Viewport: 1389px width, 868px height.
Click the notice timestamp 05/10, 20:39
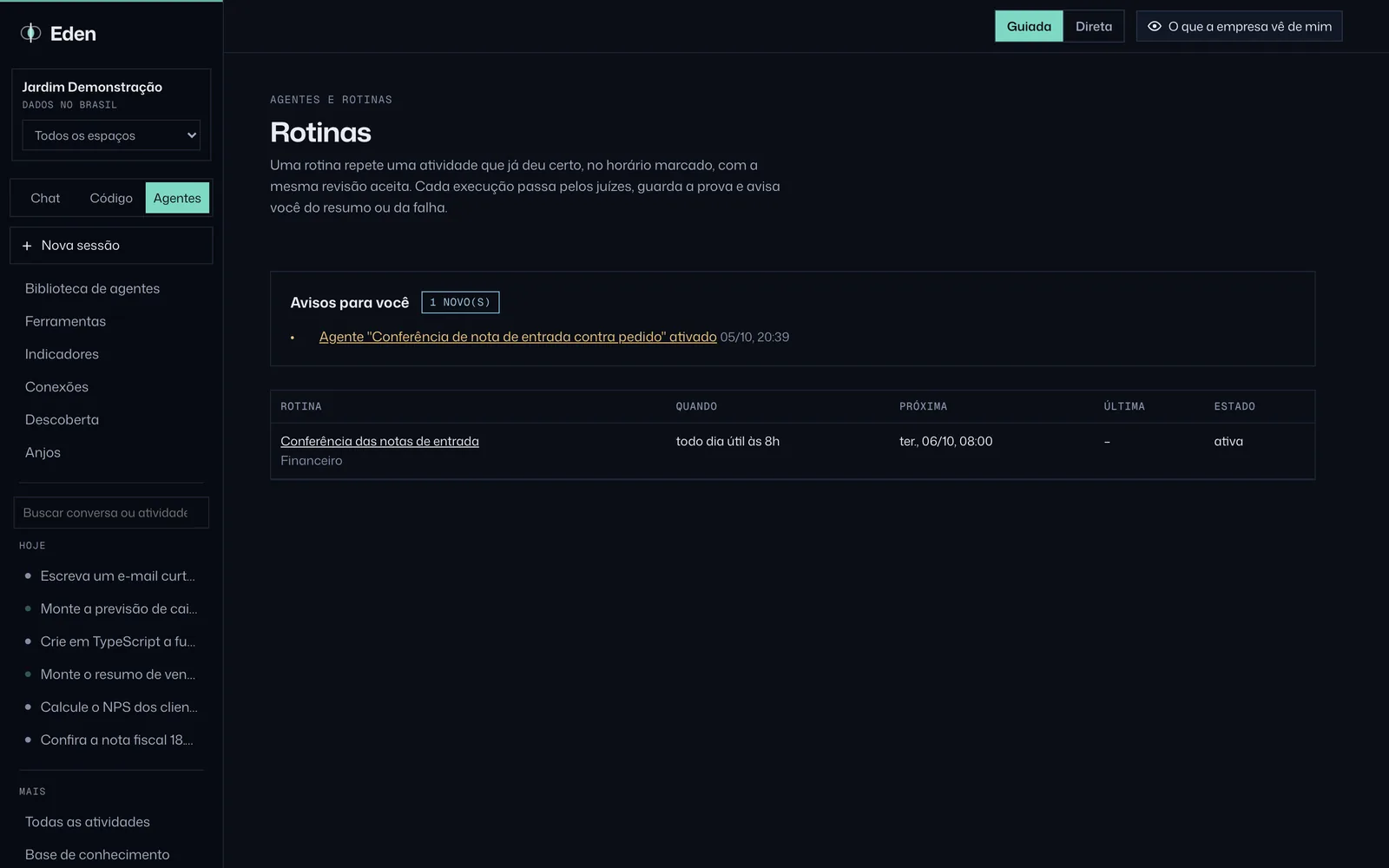[754, 337]
